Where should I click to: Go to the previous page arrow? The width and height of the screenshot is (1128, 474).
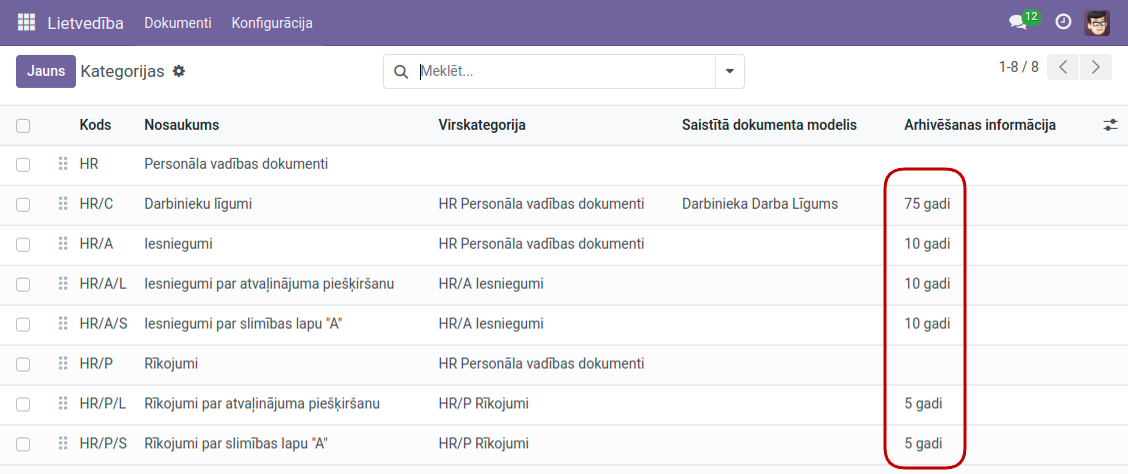click(1063, 67)
